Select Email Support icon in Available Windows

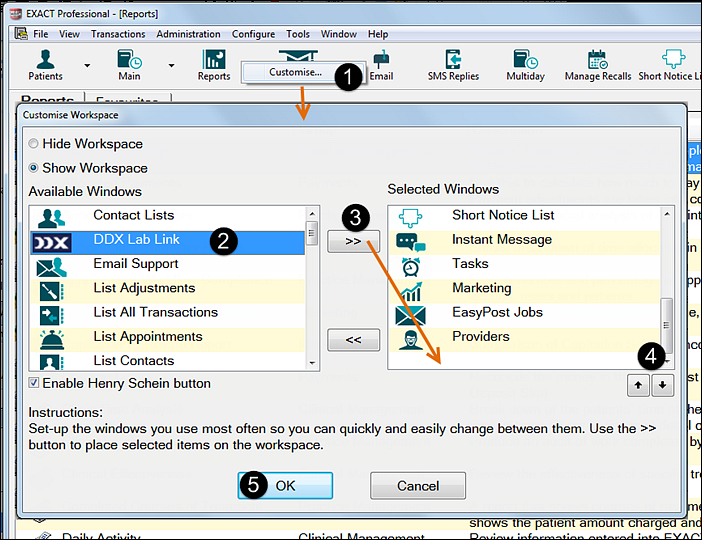click(x=51, y=267)
